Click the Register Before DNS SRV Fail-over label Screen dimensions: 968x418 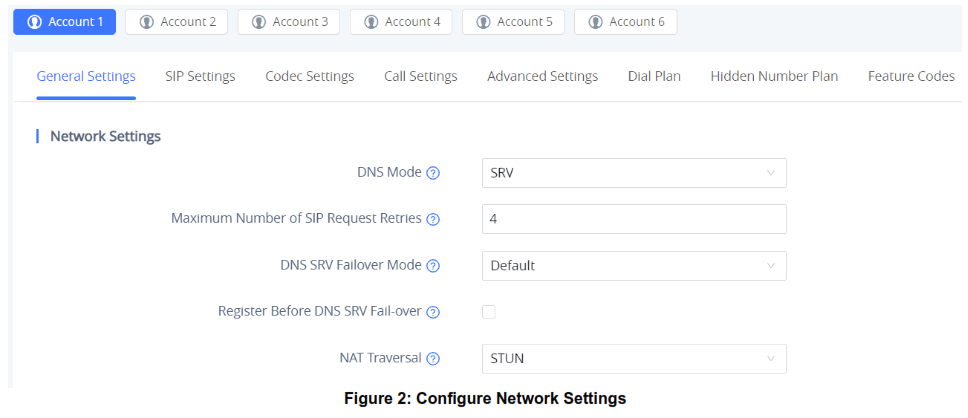pos(320,312)
